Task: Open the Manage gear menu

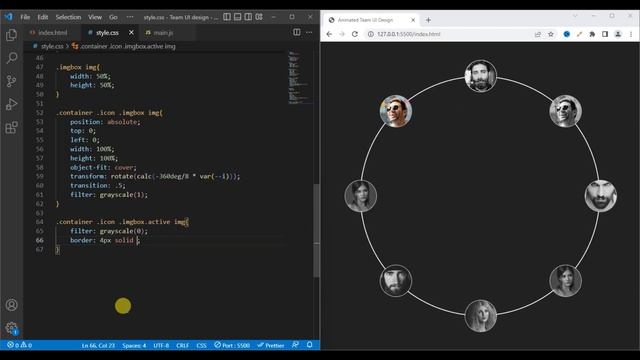Action: [11, 328]
